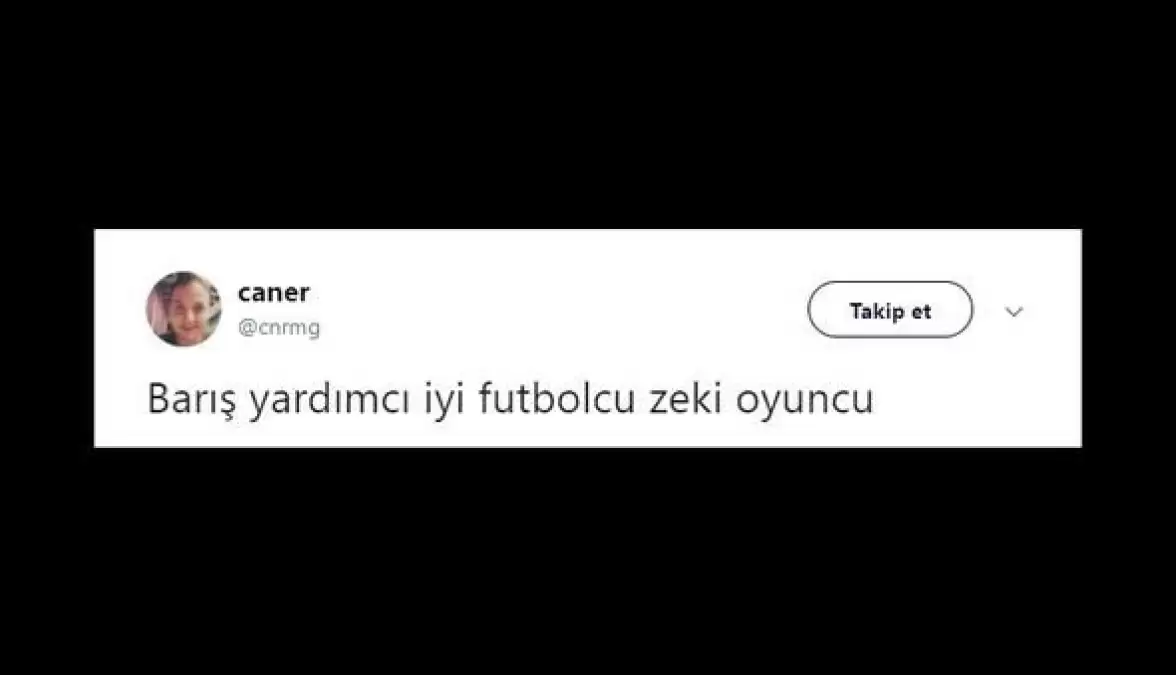Screen dimensions: 1176x675
Task: Click blank tweet card area right of oyuncu
Action: click(975, 399)
